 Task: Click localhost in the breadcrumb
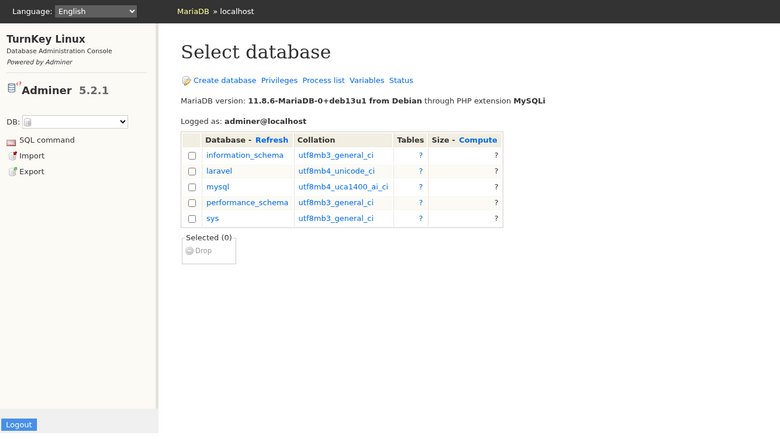tap(237, 11)
